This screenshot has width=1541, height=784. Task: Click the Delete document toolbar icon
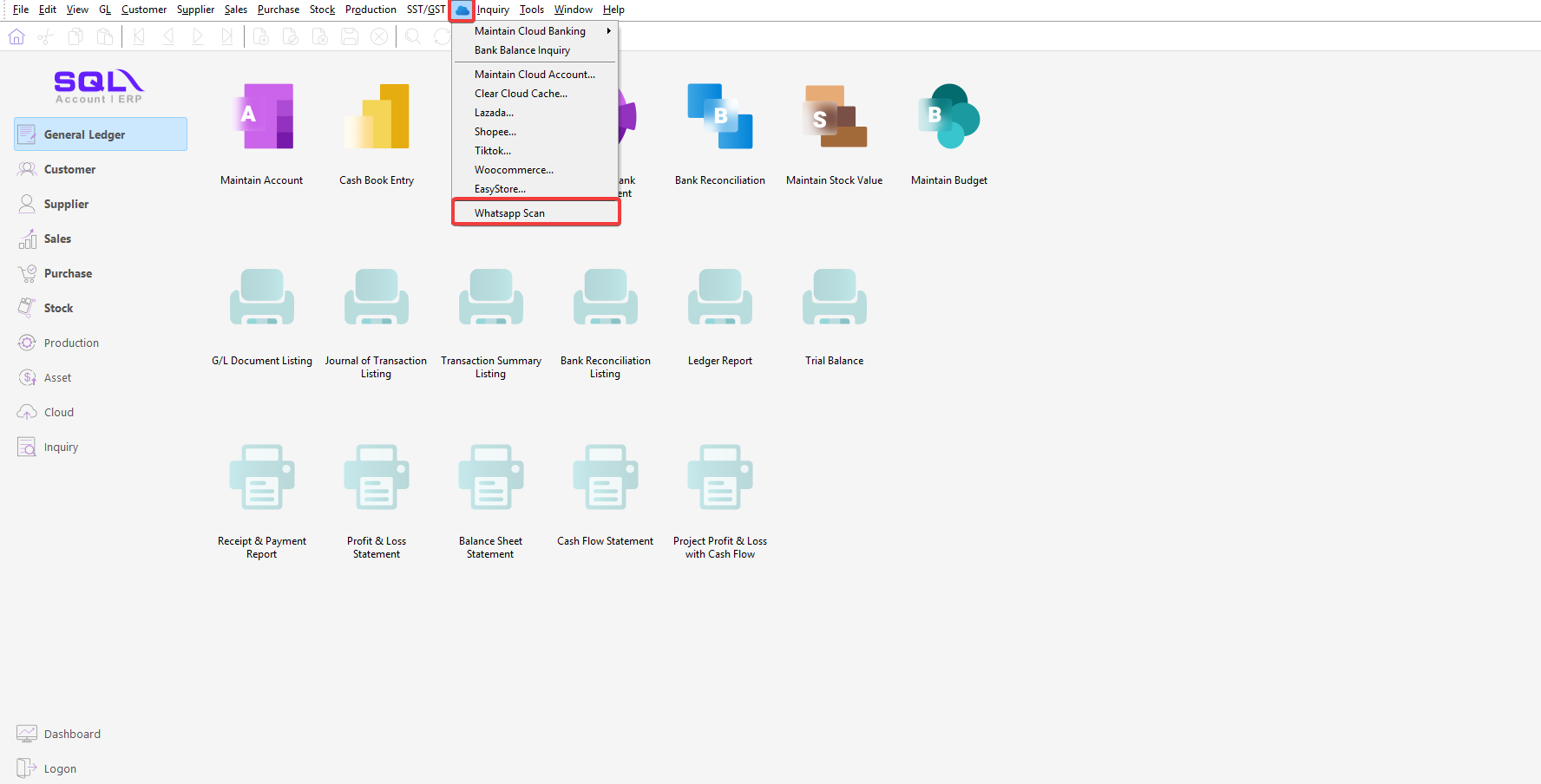click(x=320, y=36)
